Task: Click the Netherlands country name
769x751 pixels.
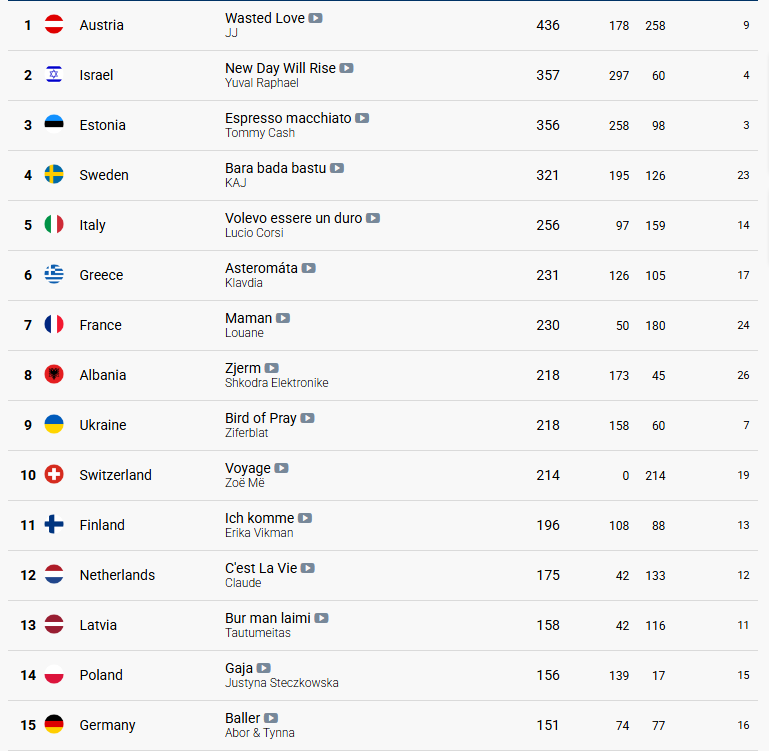Action: coord(117,575)
